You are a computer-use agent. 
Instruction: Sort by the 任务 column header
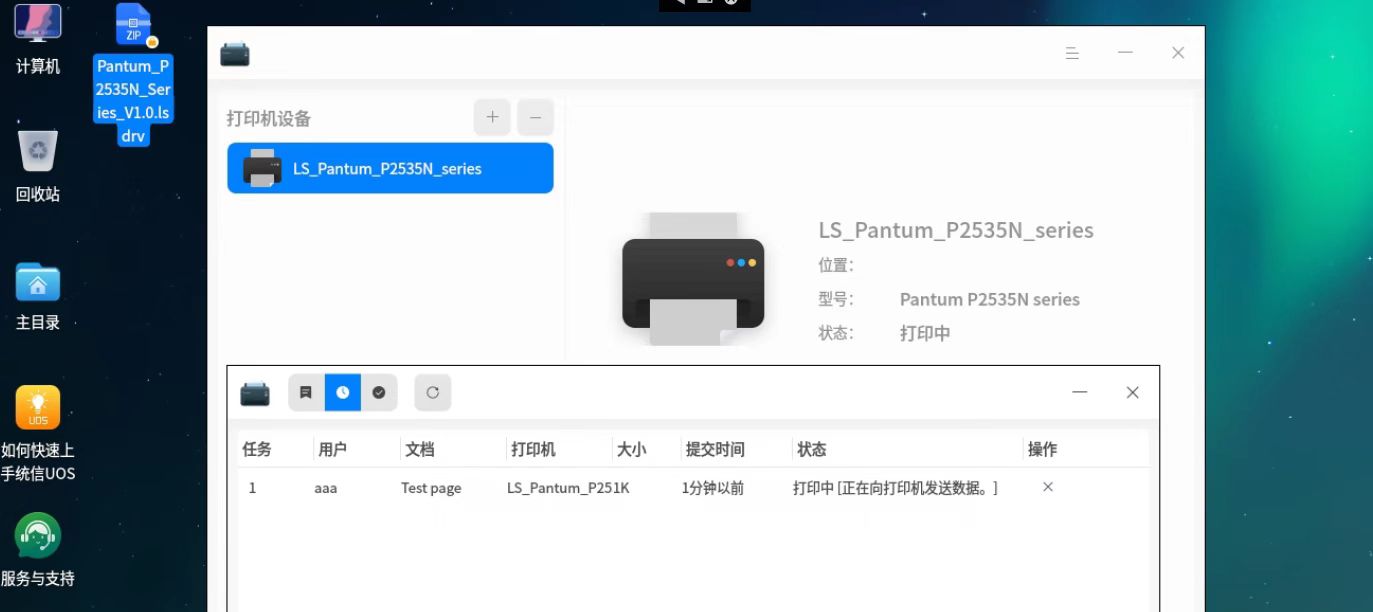(x=257, y=450)
